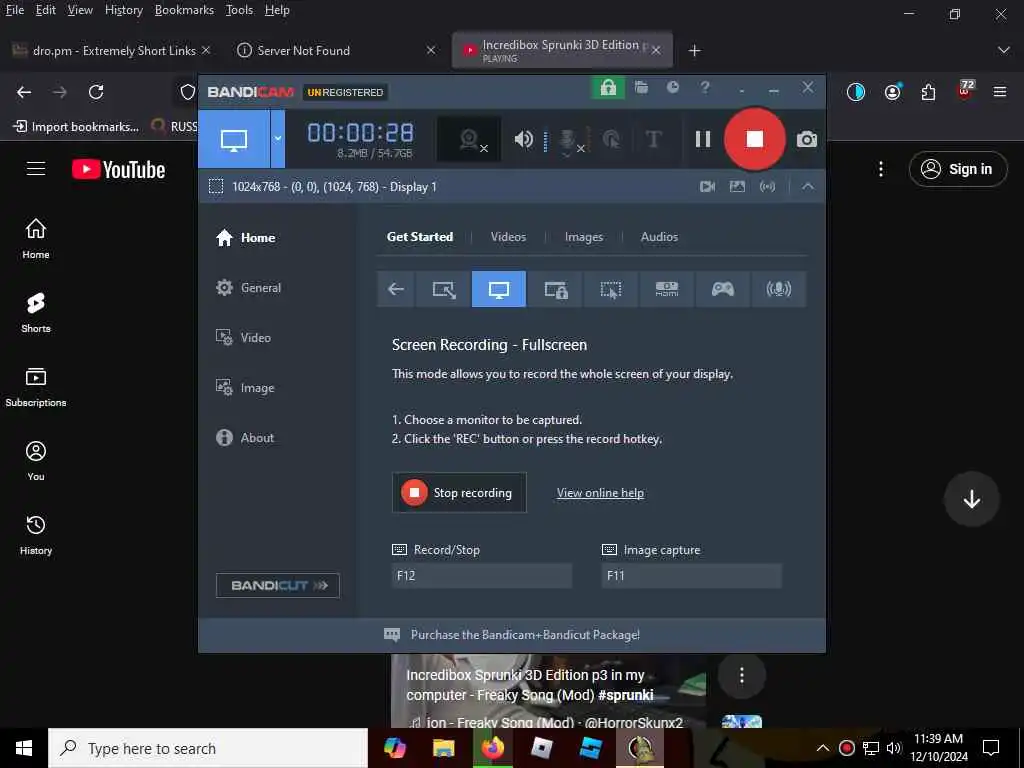Image resolution: width=1024 pixels, height=768 pixels.
Task: Click the blue screen recording mode button
Action: click(x=234, y=138)
